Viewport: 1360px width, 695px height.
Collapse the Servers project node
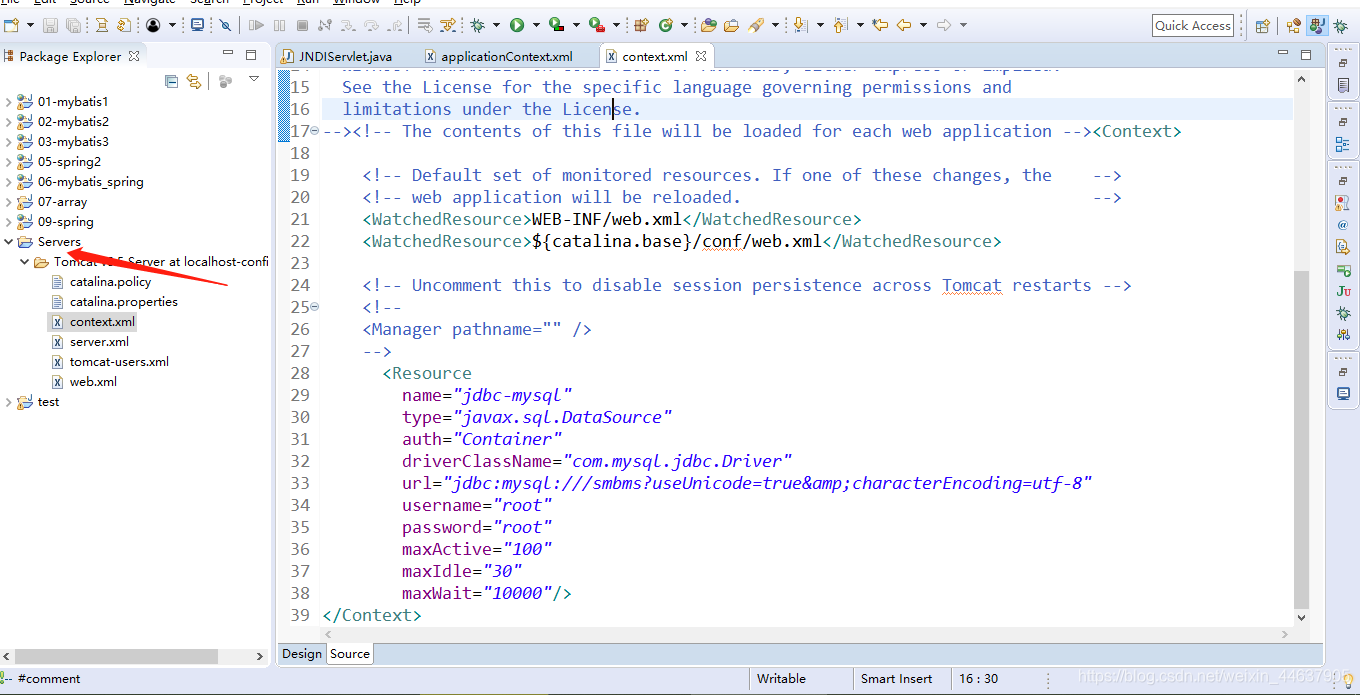pyautogui.click(x=9, y=242)
